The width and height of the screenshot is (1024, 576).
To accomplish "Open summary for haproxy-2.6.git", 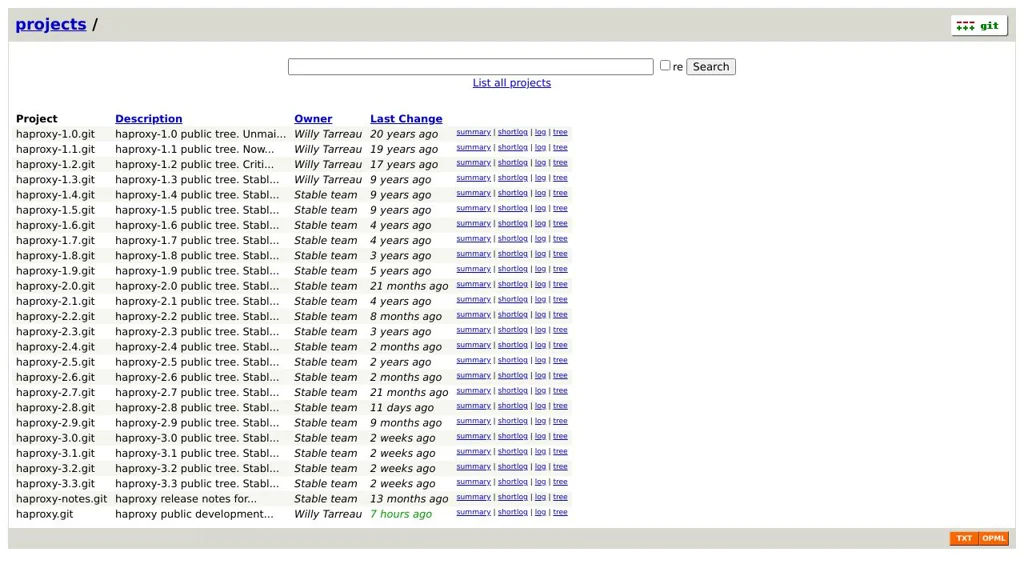I will coord(473,375).
